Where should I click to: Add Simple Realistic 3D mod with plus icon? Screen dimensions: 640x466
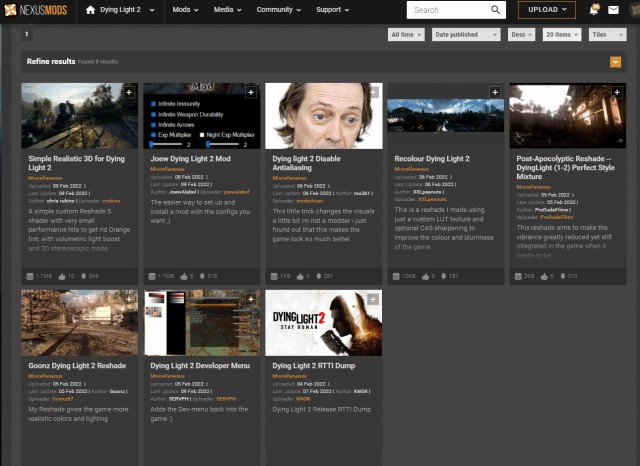(x=129, y=92)
